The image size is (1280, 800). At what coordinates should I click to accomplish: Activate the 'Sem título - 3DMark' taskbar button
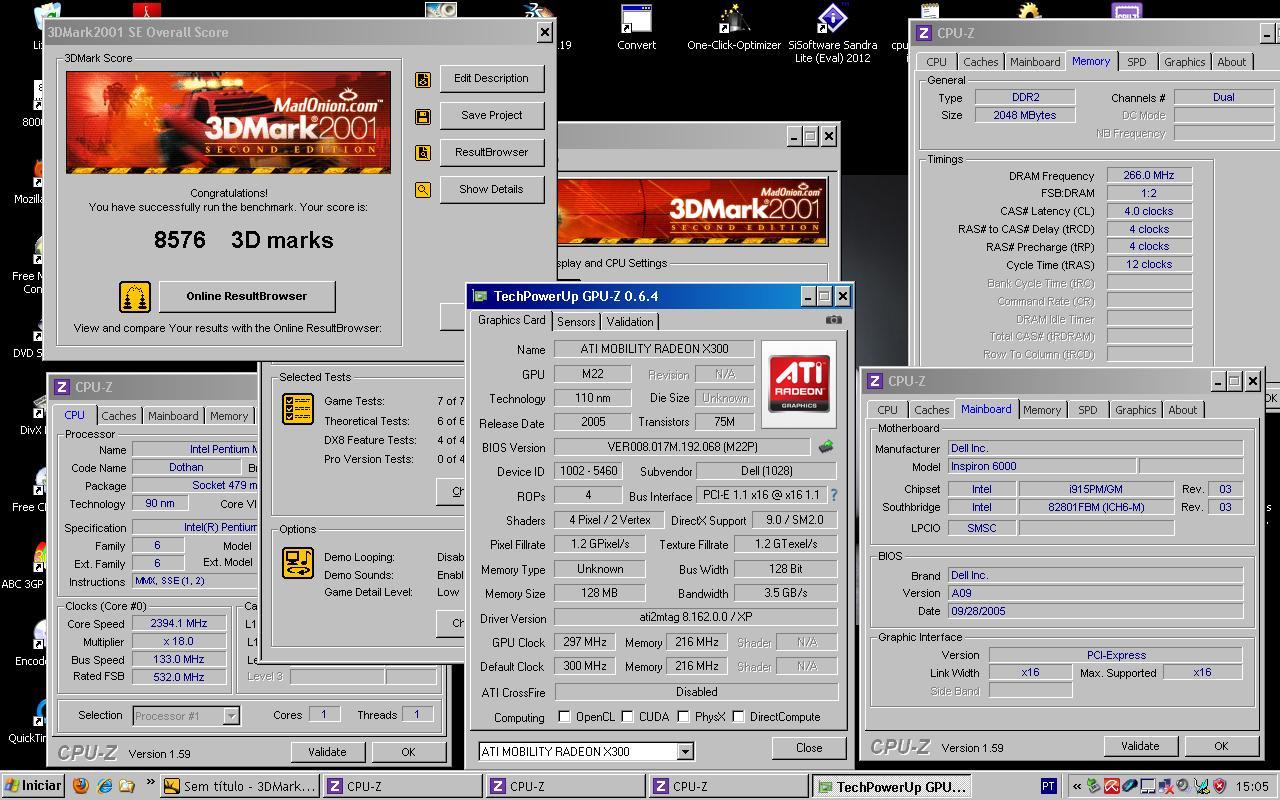click(x=240, y=786)
